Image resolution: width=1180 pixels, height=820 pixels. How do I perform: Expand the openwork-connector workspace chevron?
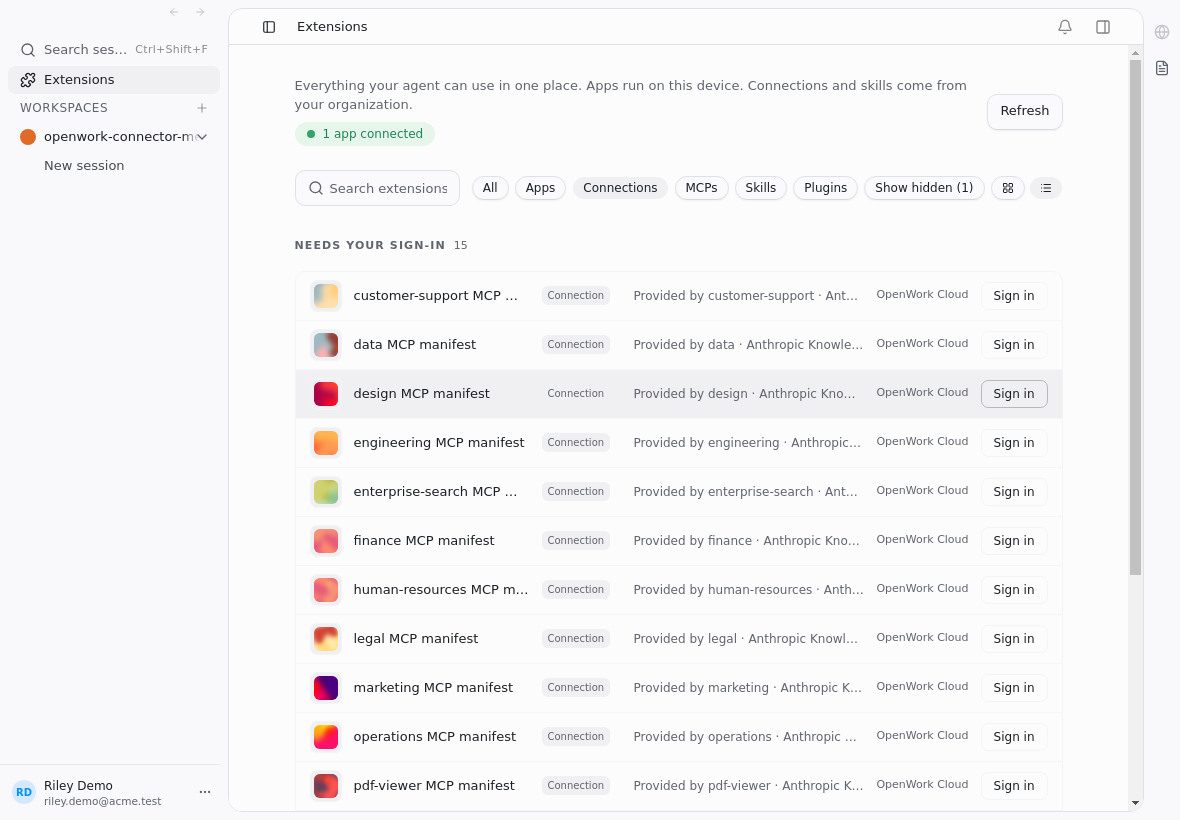tap(202, 137)
